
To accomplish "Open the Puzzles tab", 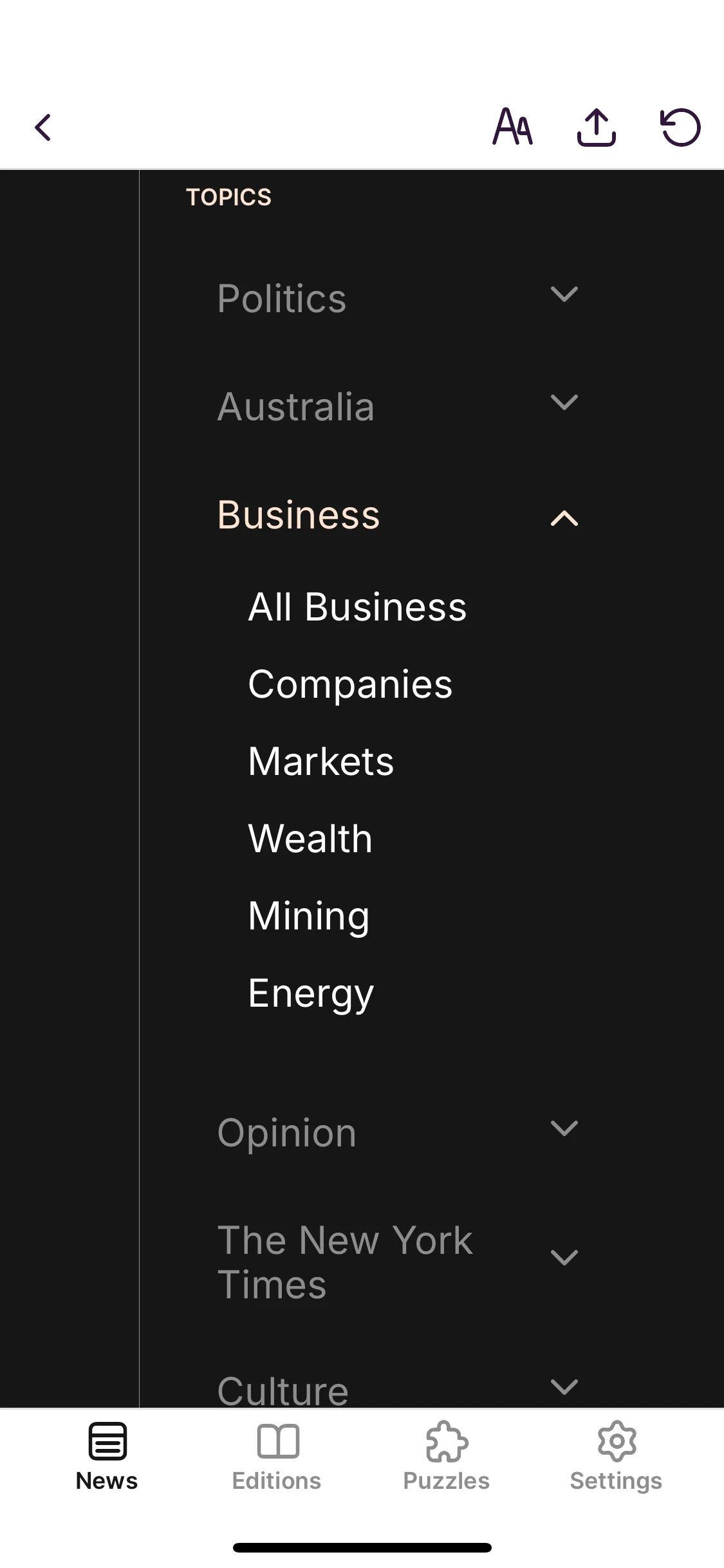I will [447, 1457].
